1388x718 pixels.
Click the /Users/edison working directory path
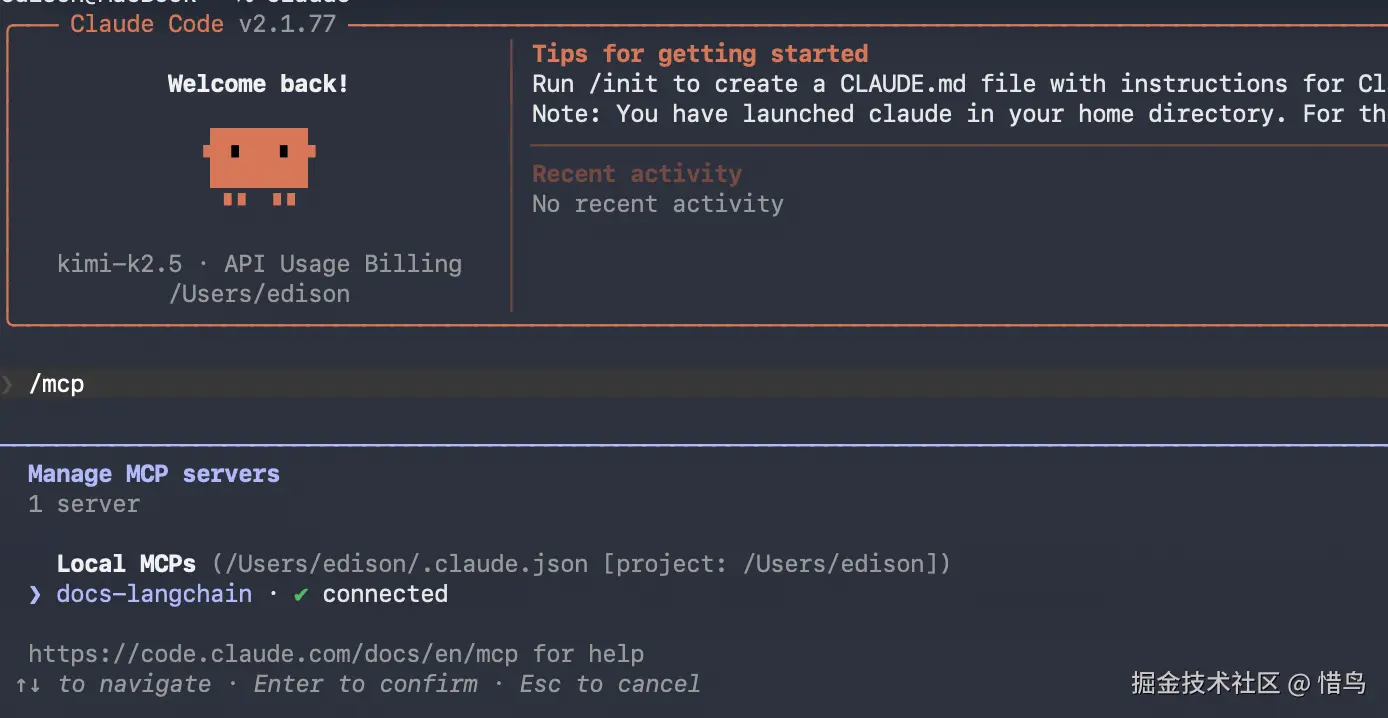click(259, 294)
